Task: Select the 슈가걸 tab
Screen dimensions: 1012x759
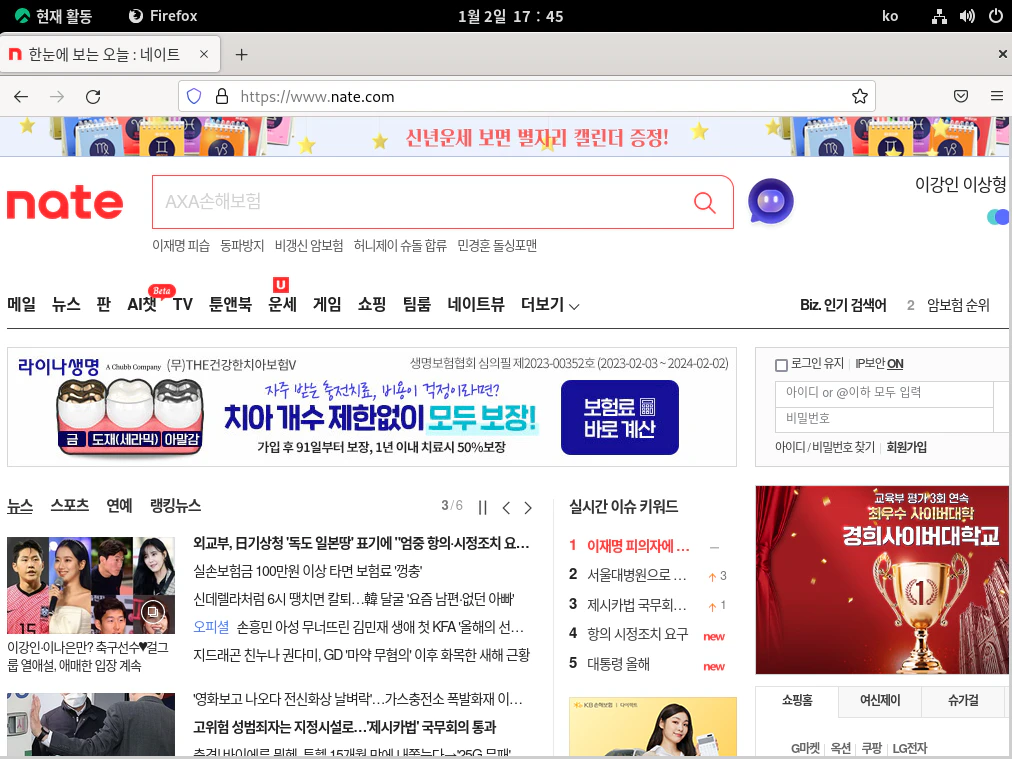Action: pos(963,701)
